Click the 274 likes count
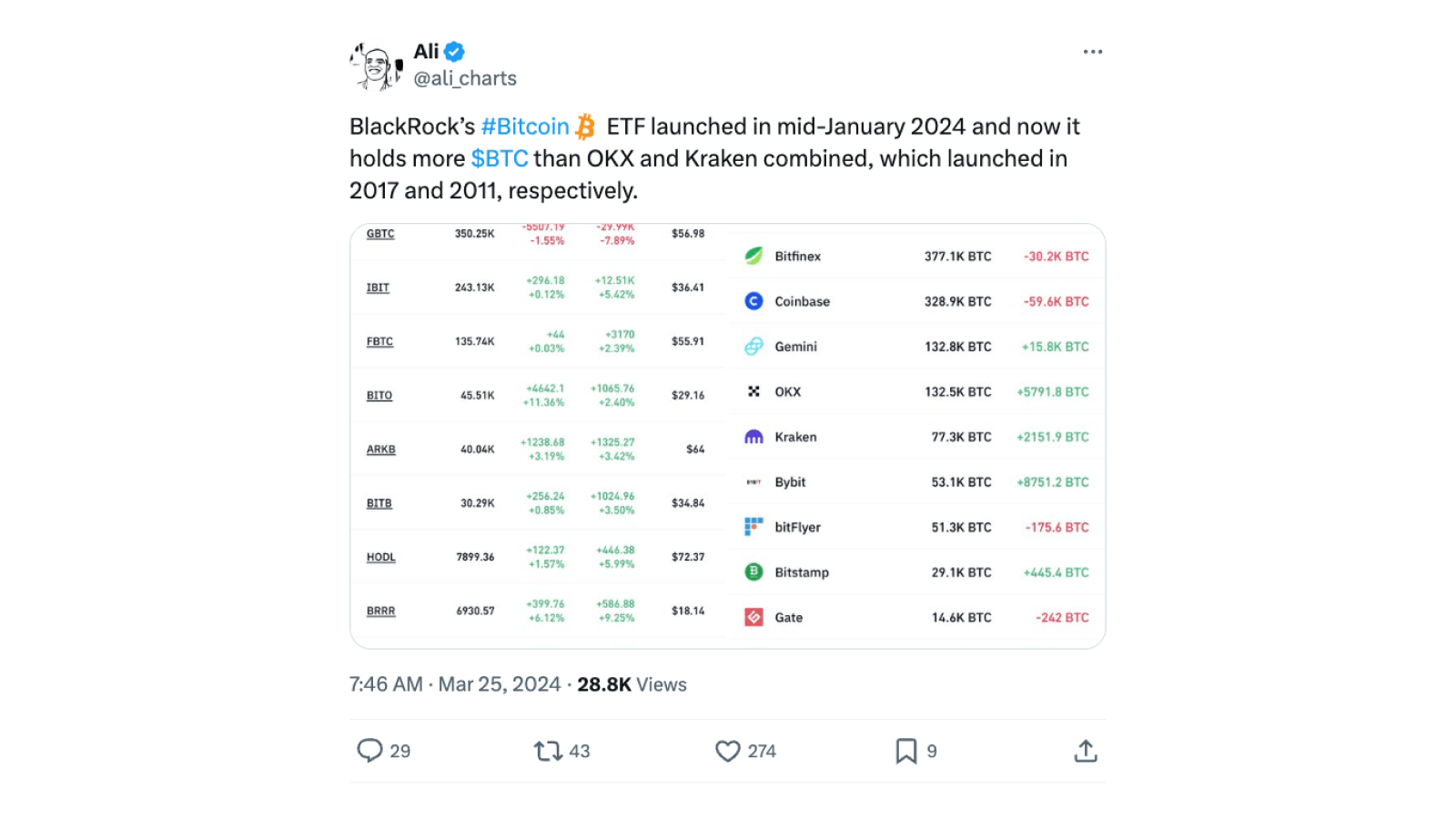This screenshot has width=1456, height=819. coord(761,751)
